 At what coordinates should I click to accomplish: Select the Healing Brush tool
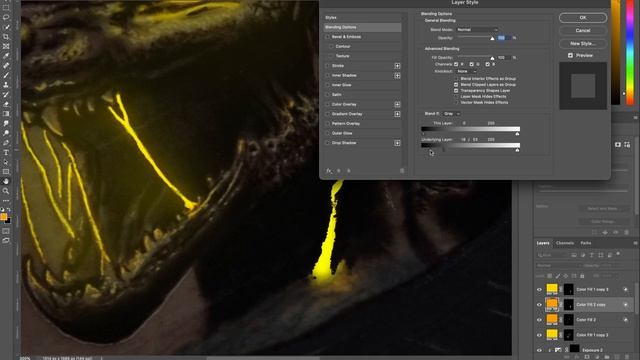[x=6, y=66]
